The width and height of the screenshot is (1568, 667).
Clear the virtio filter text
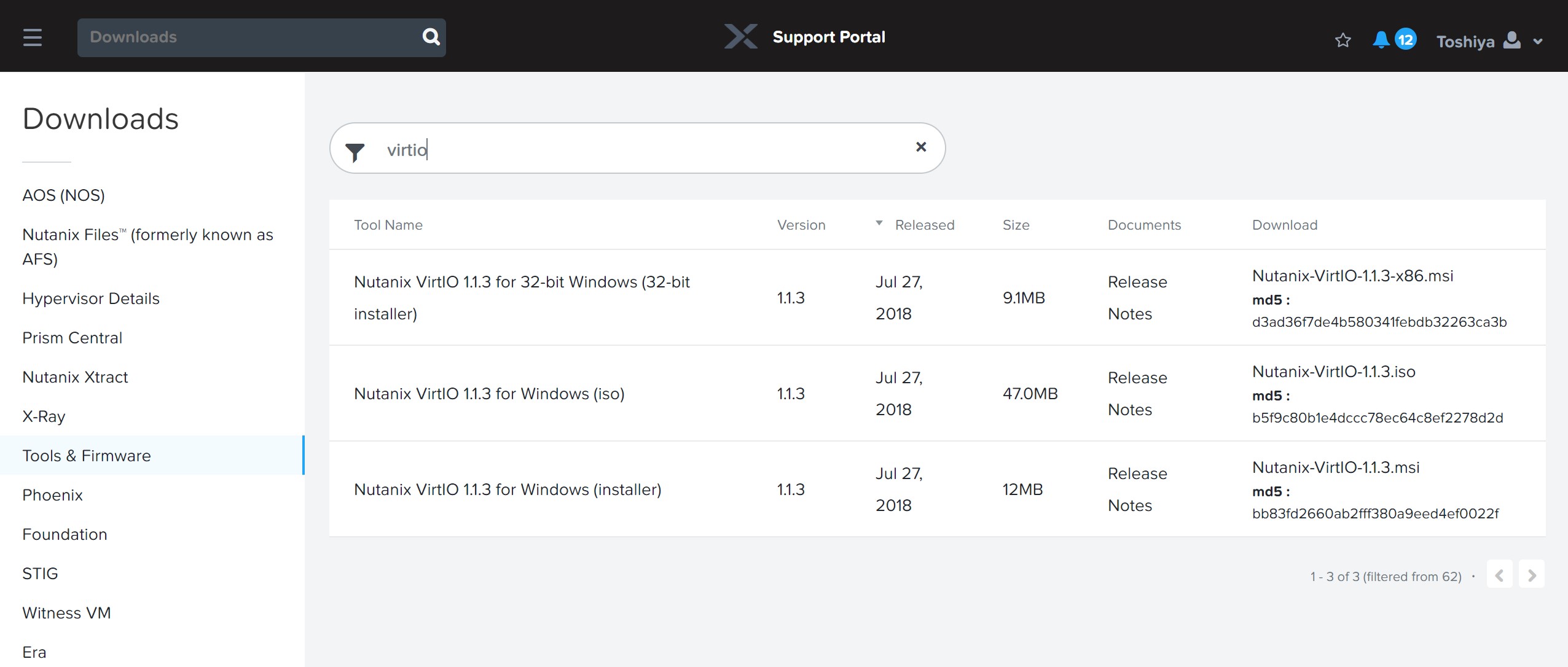[921, 147]
